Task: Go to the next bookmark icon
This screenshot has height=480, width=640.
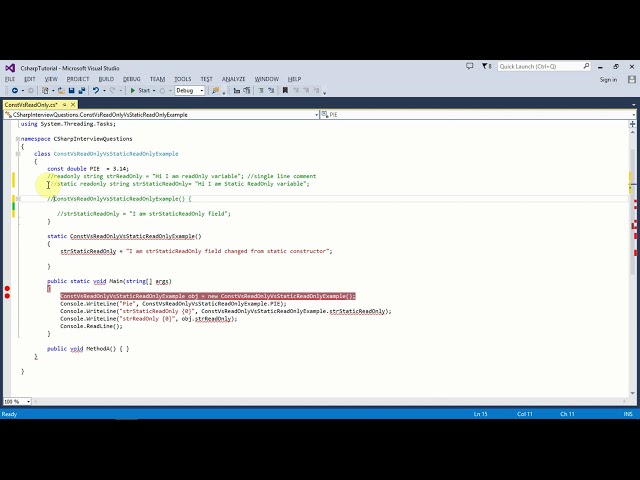Action: click(306, 91)
